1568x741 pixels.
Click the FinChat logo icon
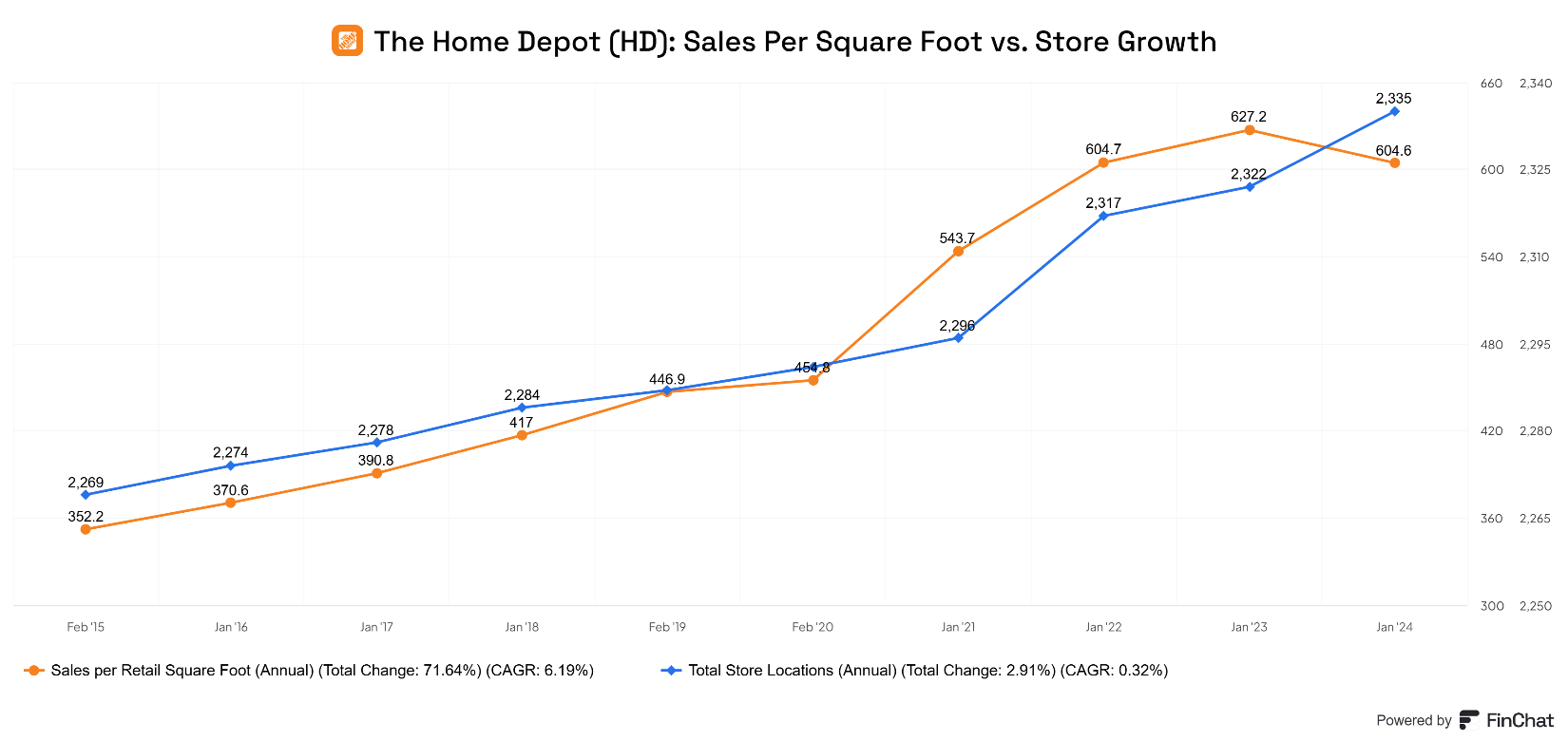1469,720
